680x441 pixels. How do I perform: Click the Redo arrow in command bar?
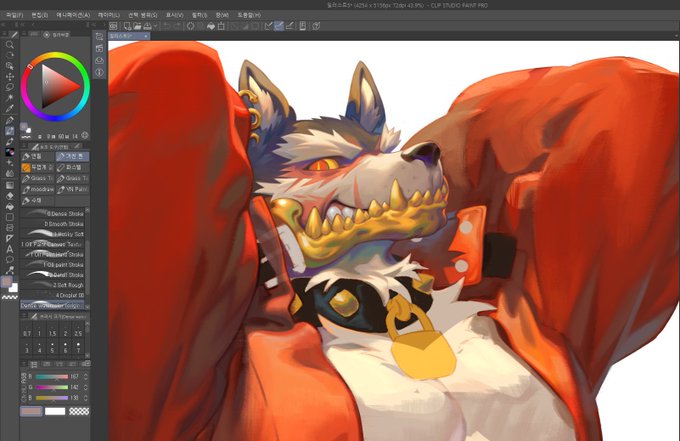tap(177, 26)
